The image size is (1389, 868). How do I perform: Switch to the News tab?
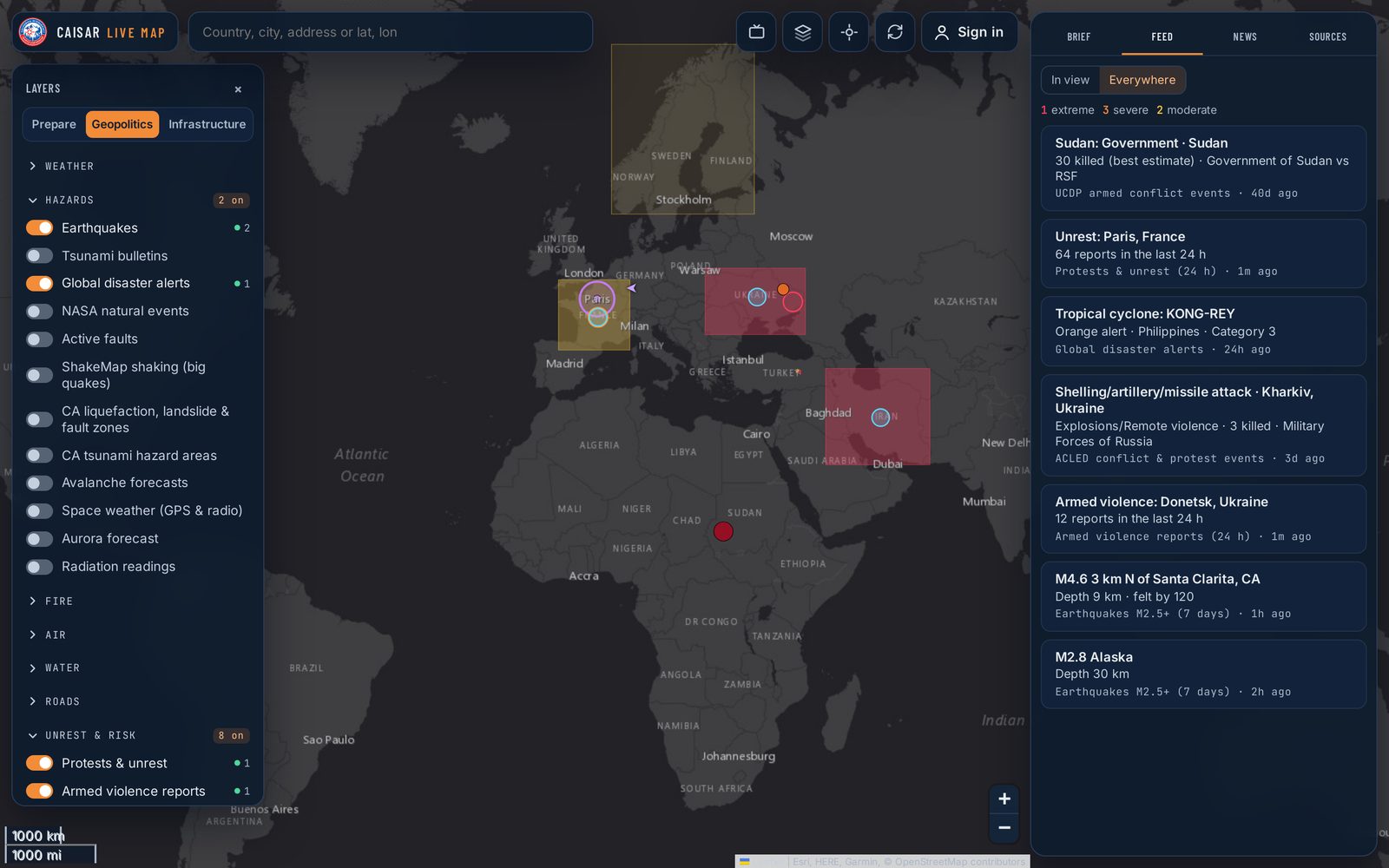coord(1245,36)
